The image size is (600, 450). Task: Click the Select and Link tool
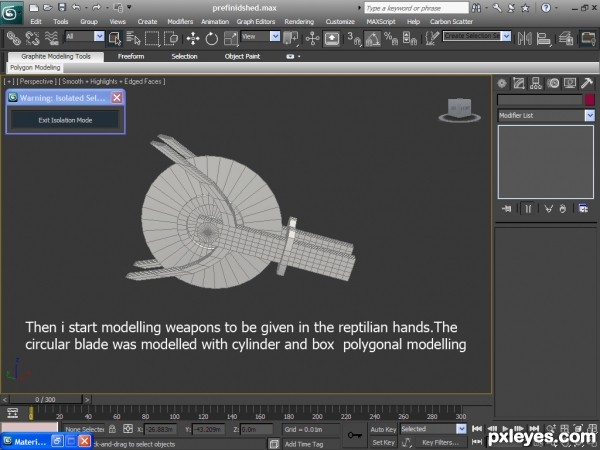(14, 38)
